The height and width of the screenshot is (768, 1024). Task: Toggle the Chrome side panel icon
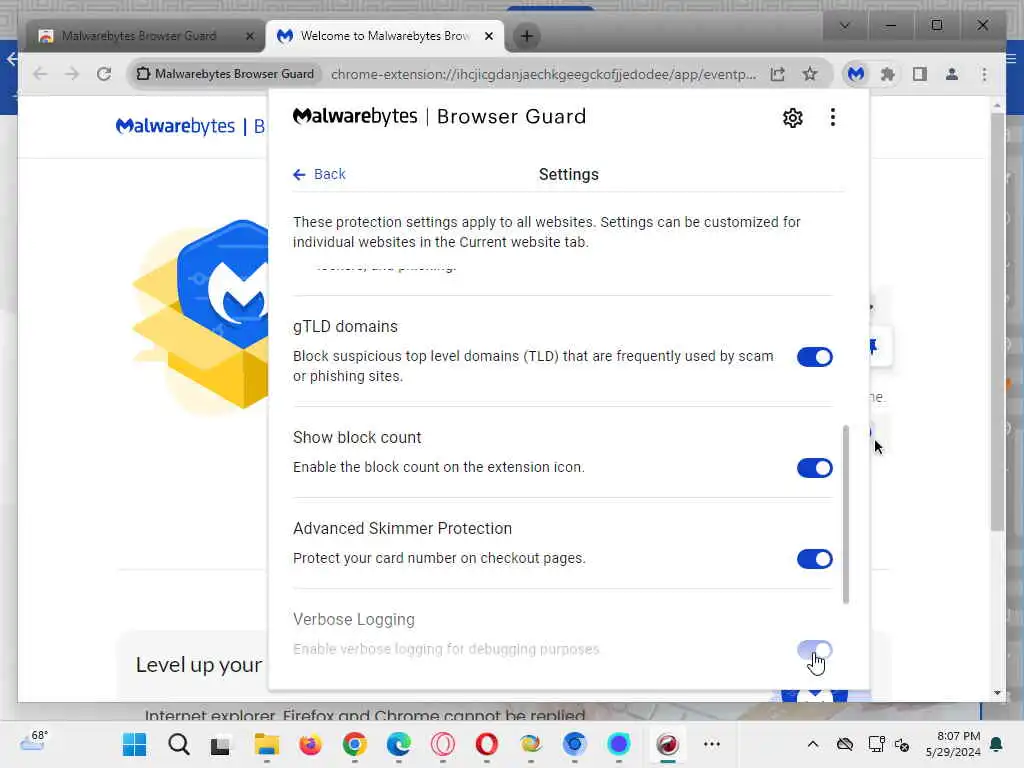pyautogui.click(x=920, y=74)
